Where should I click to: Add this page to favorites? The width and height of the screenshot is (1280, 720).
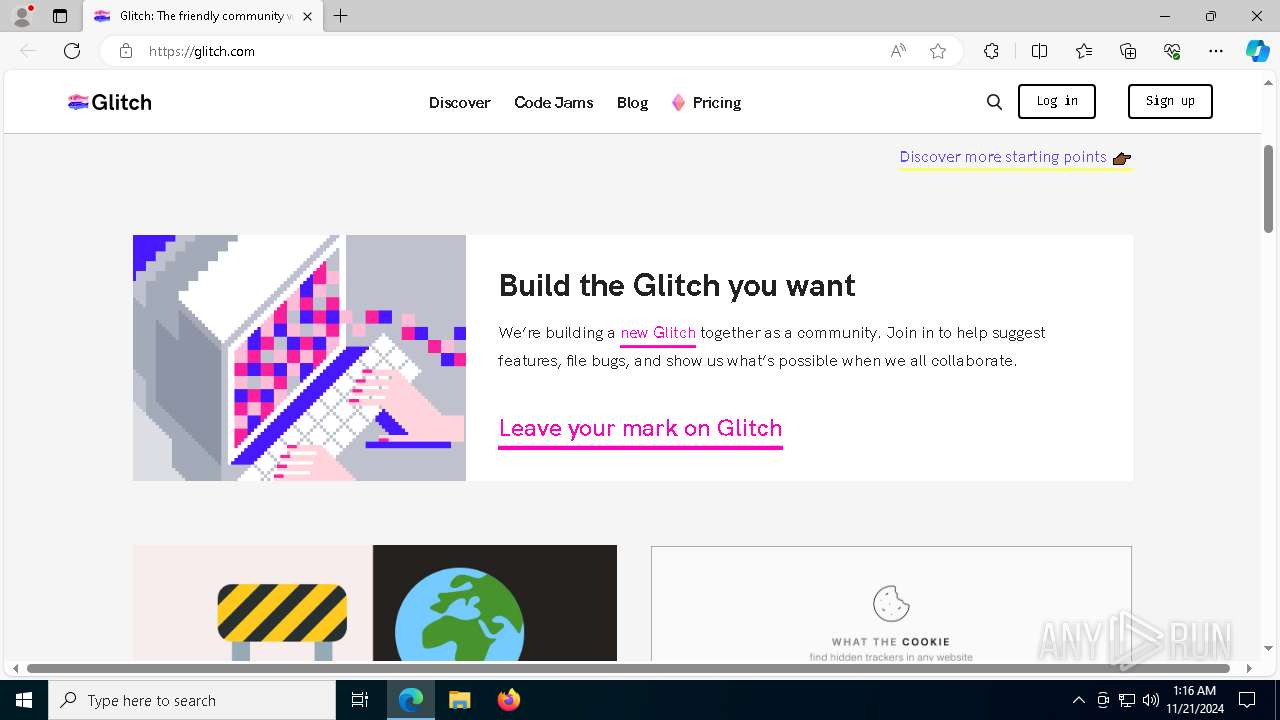point(938,51)
